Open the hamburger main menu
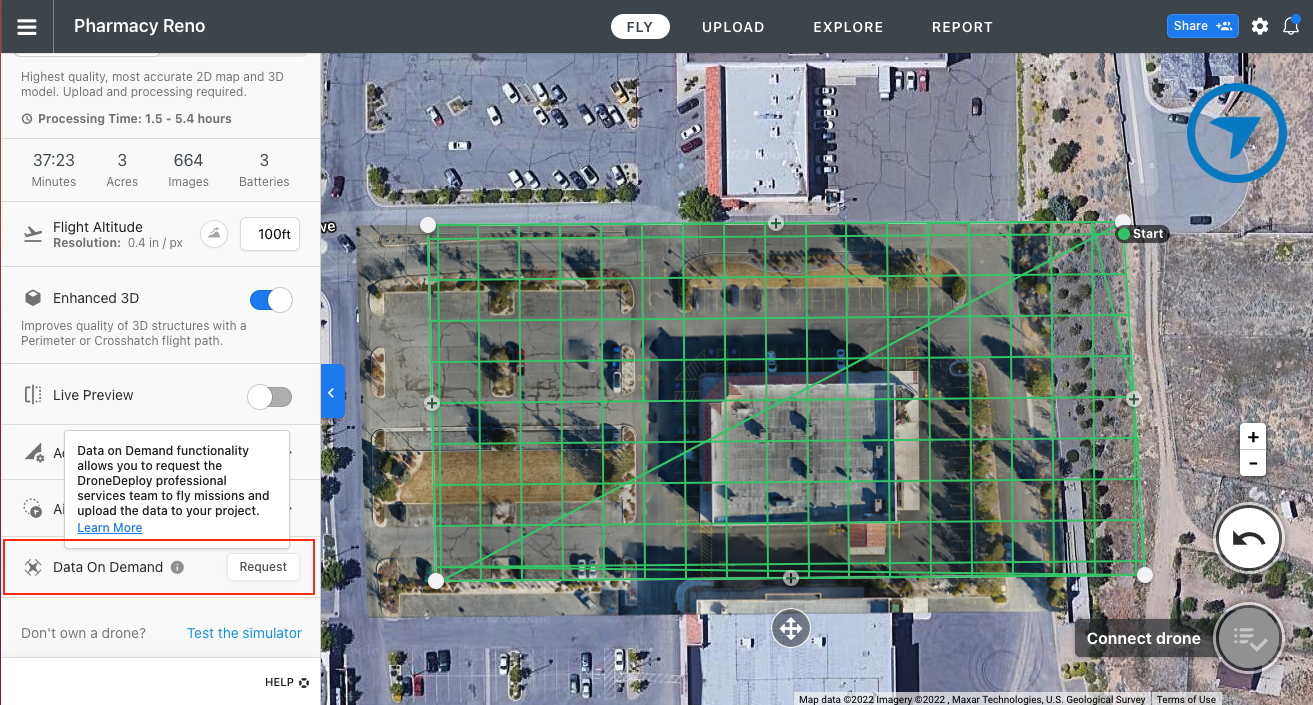 [27, 27]
